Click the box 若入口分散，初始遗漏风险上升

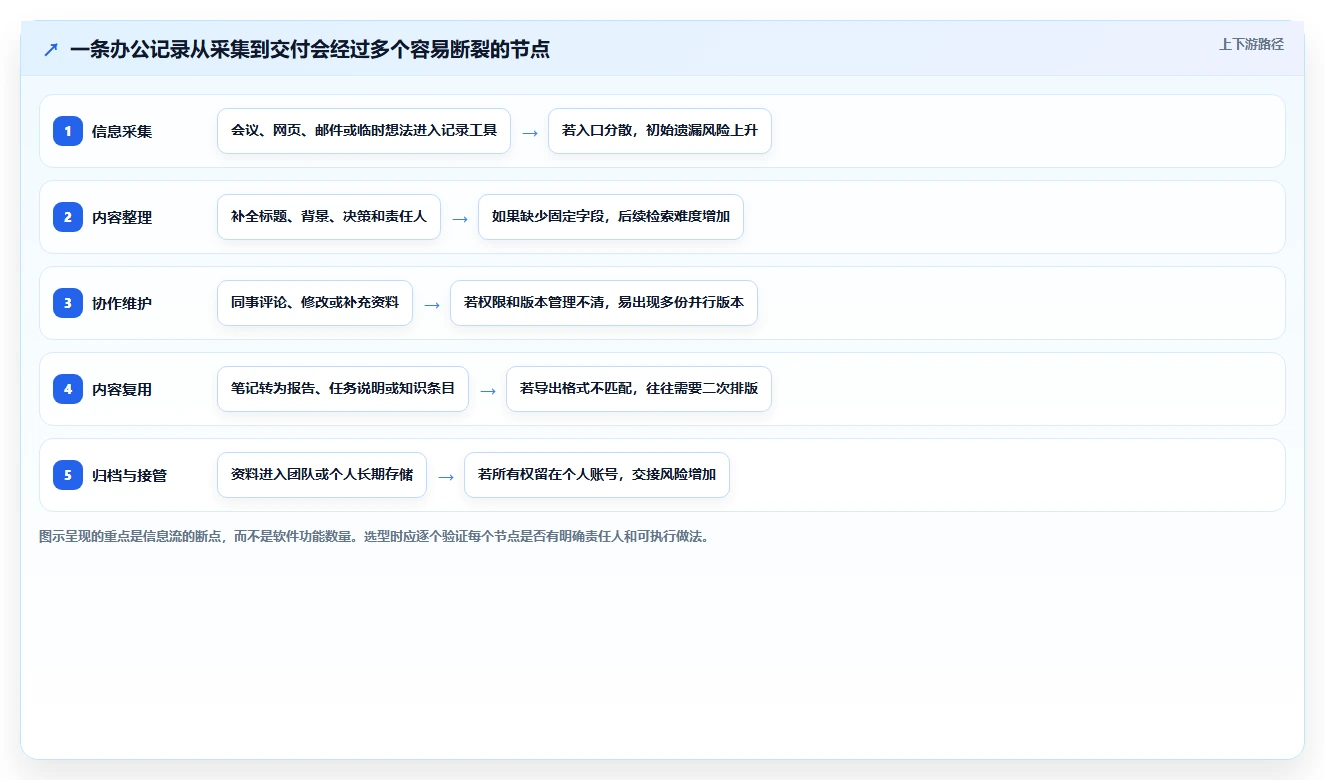pos(660,130)
